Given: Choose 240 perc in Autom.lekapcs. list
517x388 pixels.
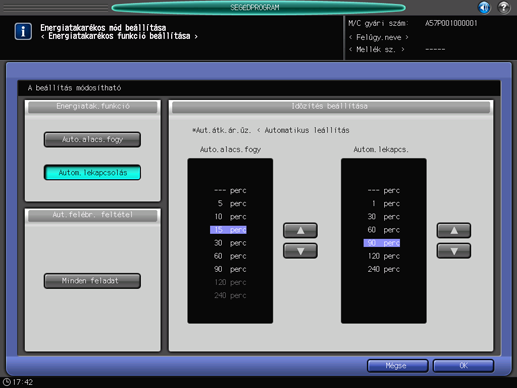Looking at the screenshot, I should (383, 269).
